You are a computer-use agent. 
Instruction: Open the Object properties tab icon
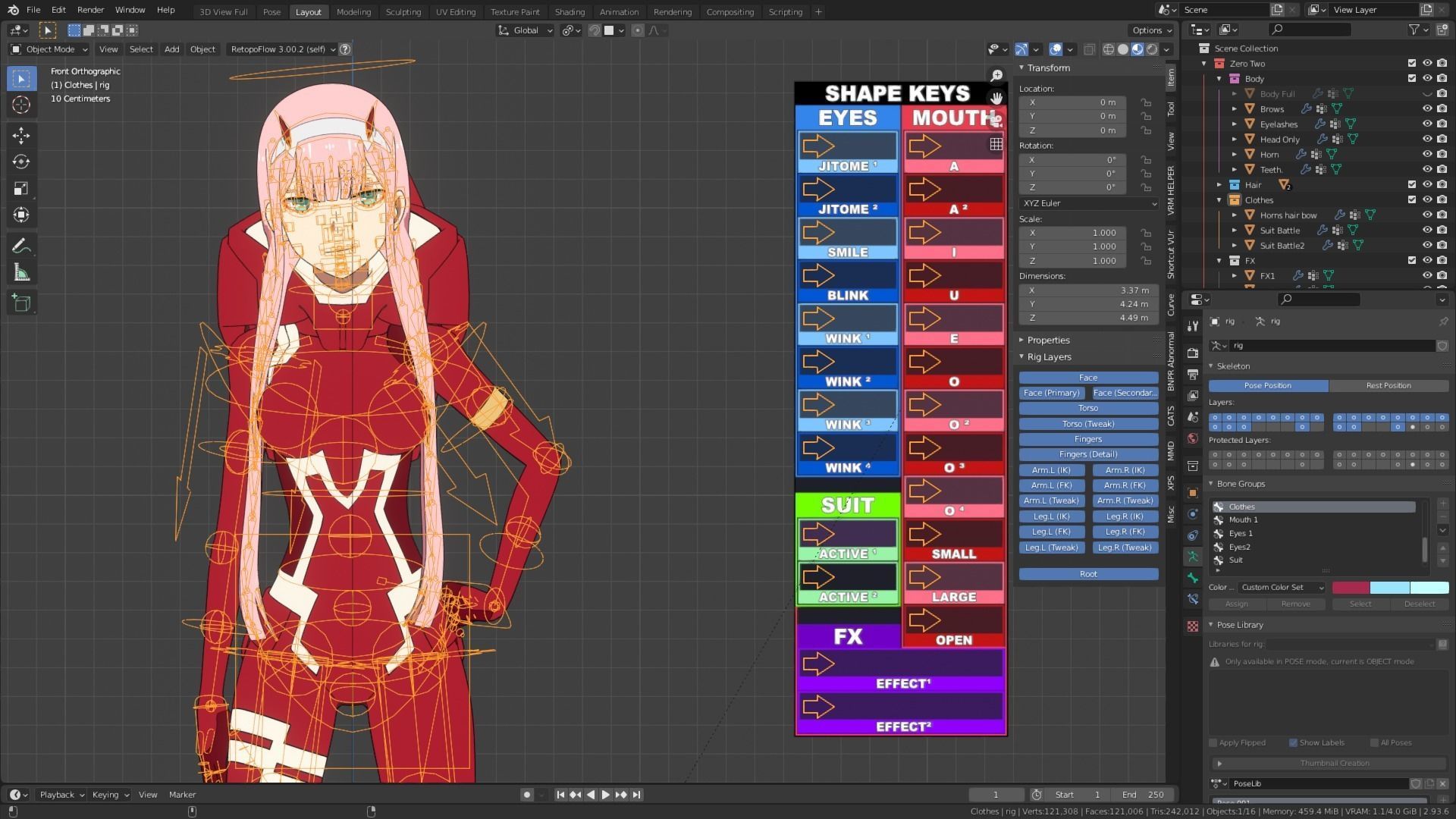pyautogui.click(x=1193, y=493)
